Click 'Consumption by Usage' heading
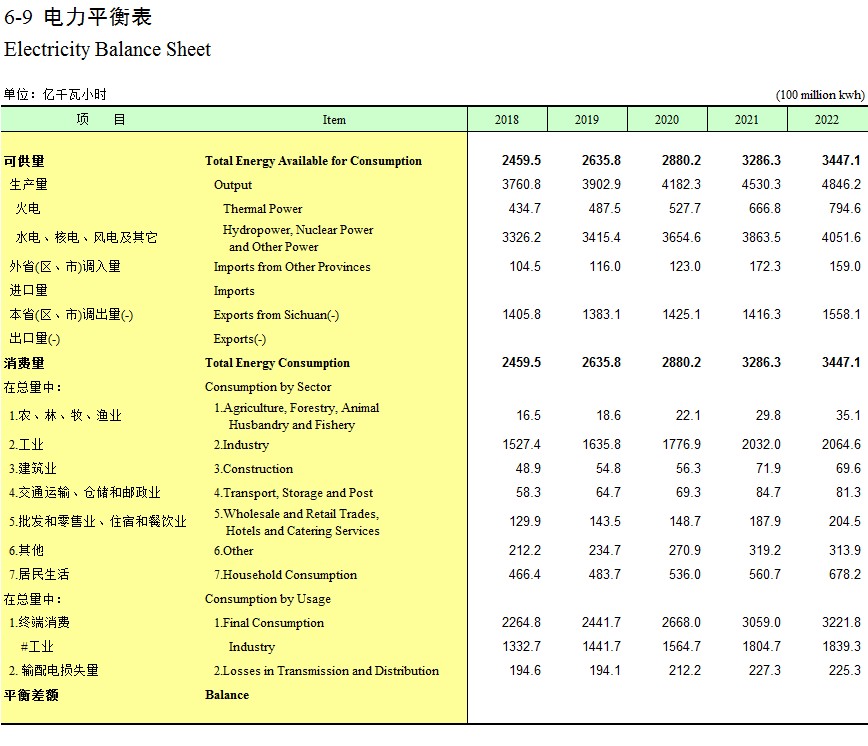This screenshot has height=746, width=868. pos(268,599)
